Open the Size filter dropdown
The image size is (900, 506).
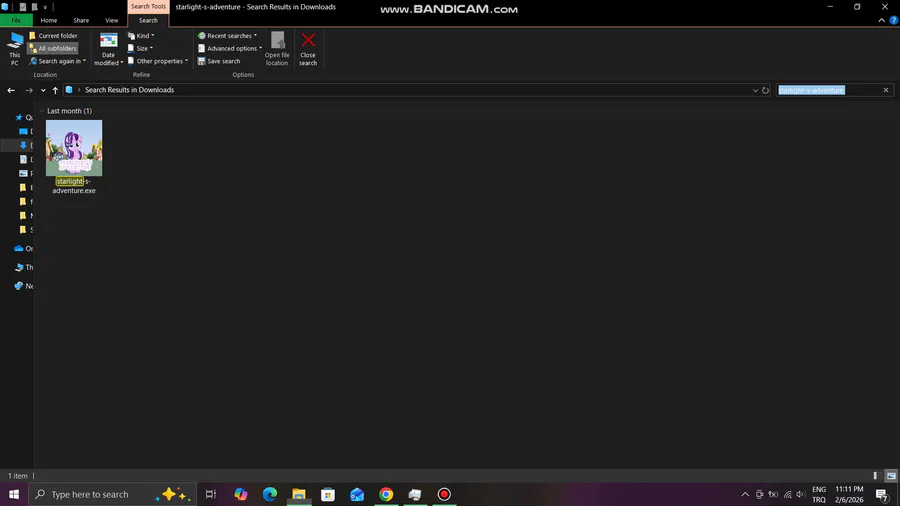coord(141,48)
